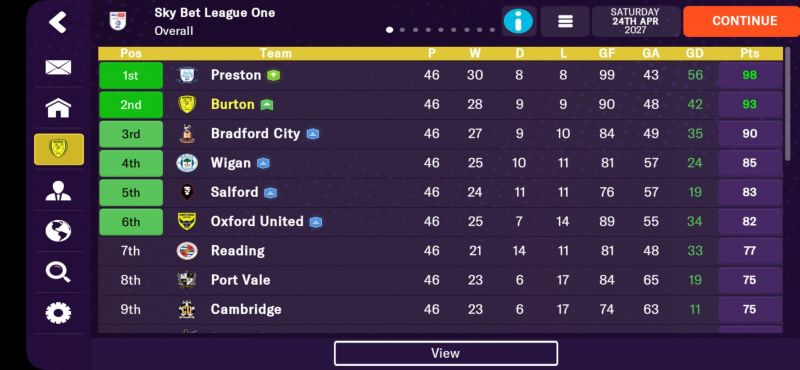Switch to the second page dot indicator
Viewport: 800px width, 370px height.
coord(403,30)
